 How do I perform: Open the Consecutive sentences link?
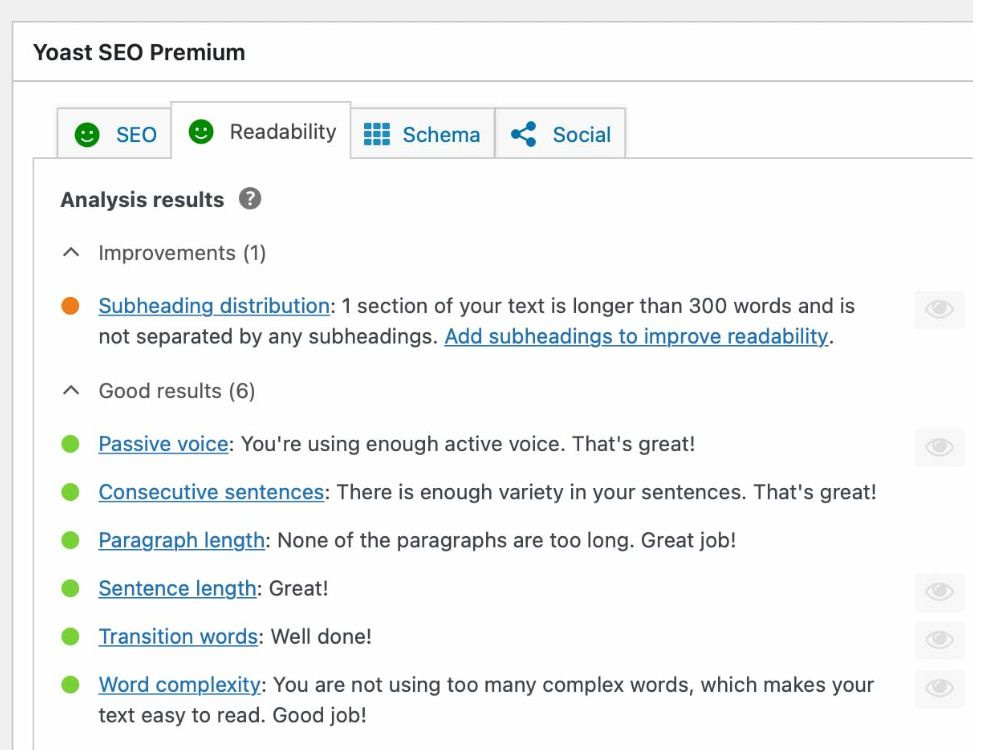click(x=211, y=492)
